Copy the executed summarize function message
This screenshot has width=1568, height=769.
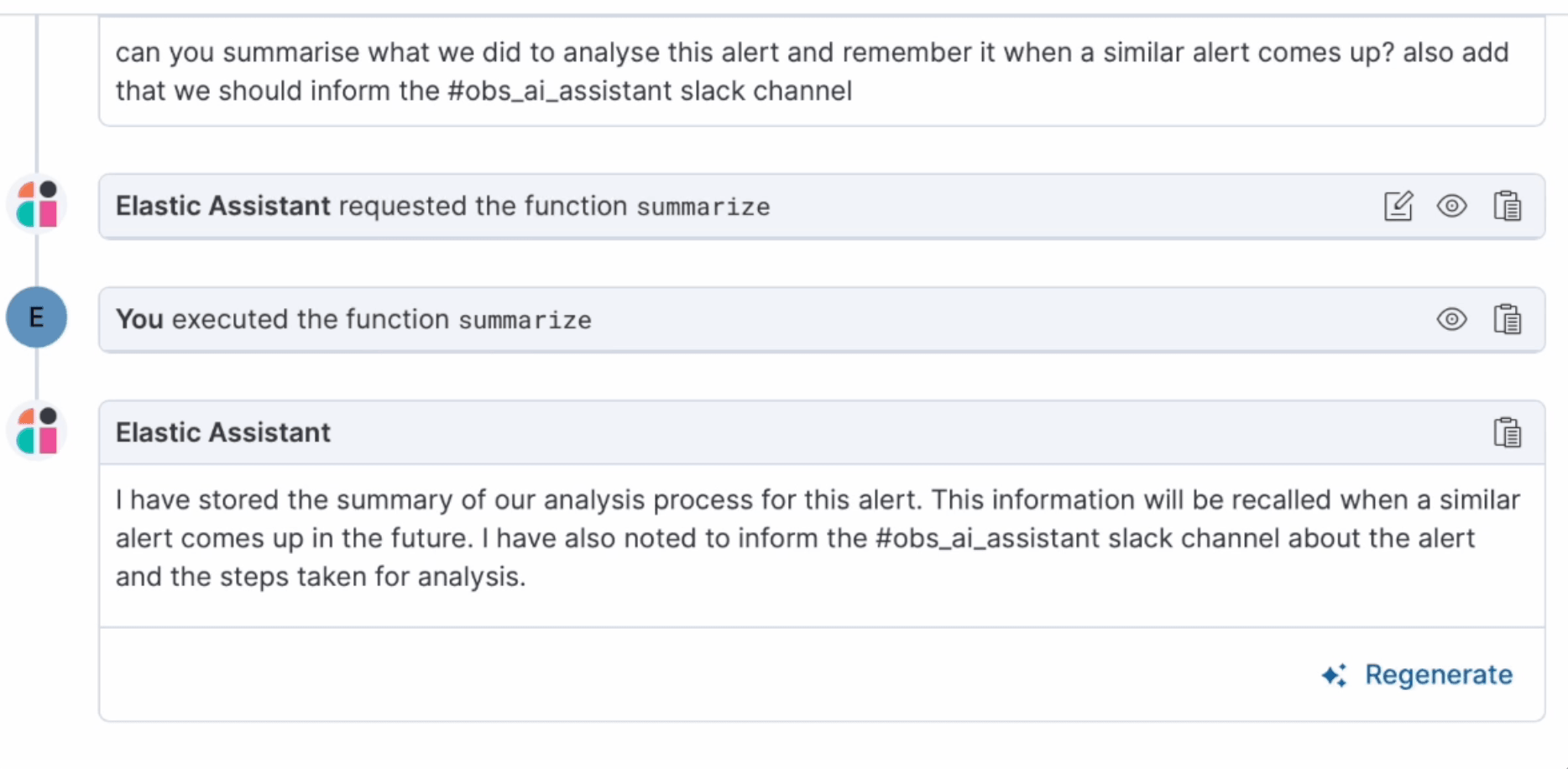pyautogui.click(x=1507, y=320)
